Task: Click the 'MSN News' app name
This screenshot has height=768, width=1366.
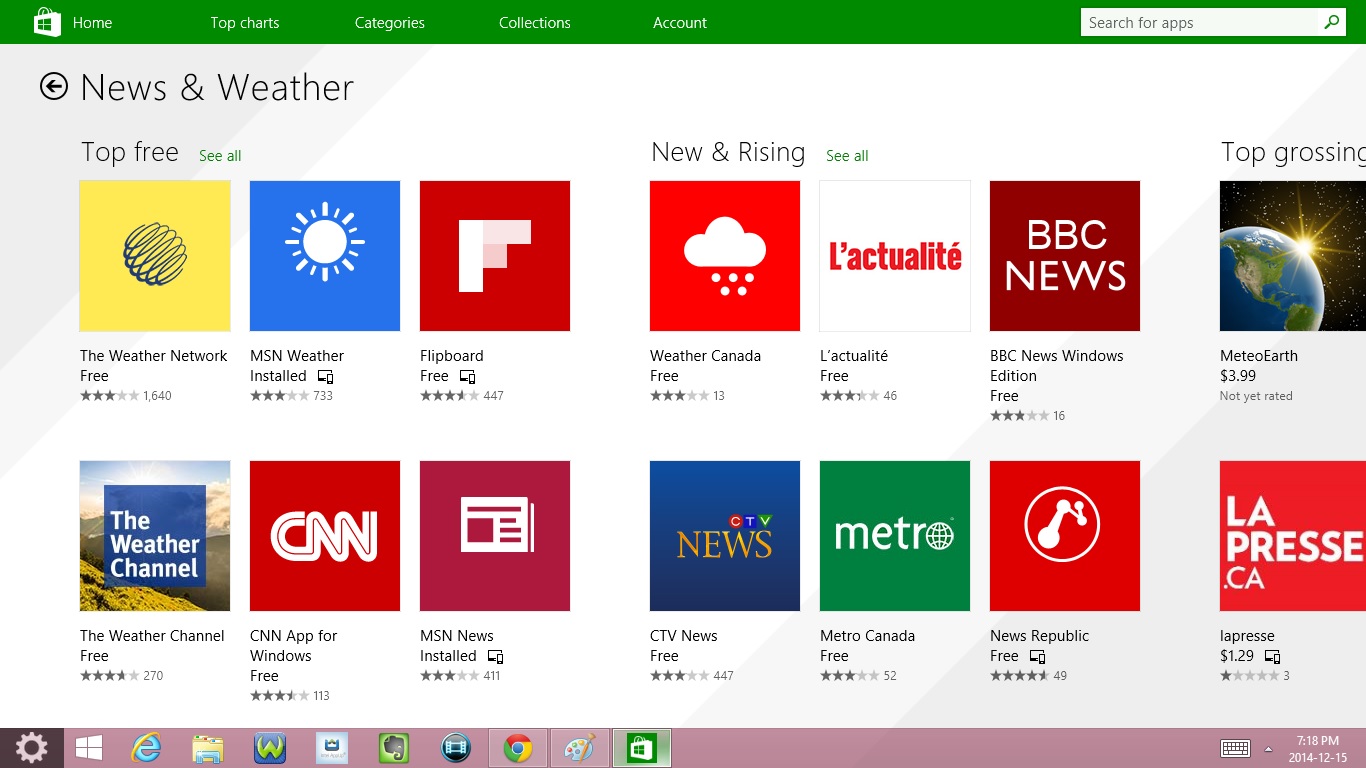Action: click(457, 635)
